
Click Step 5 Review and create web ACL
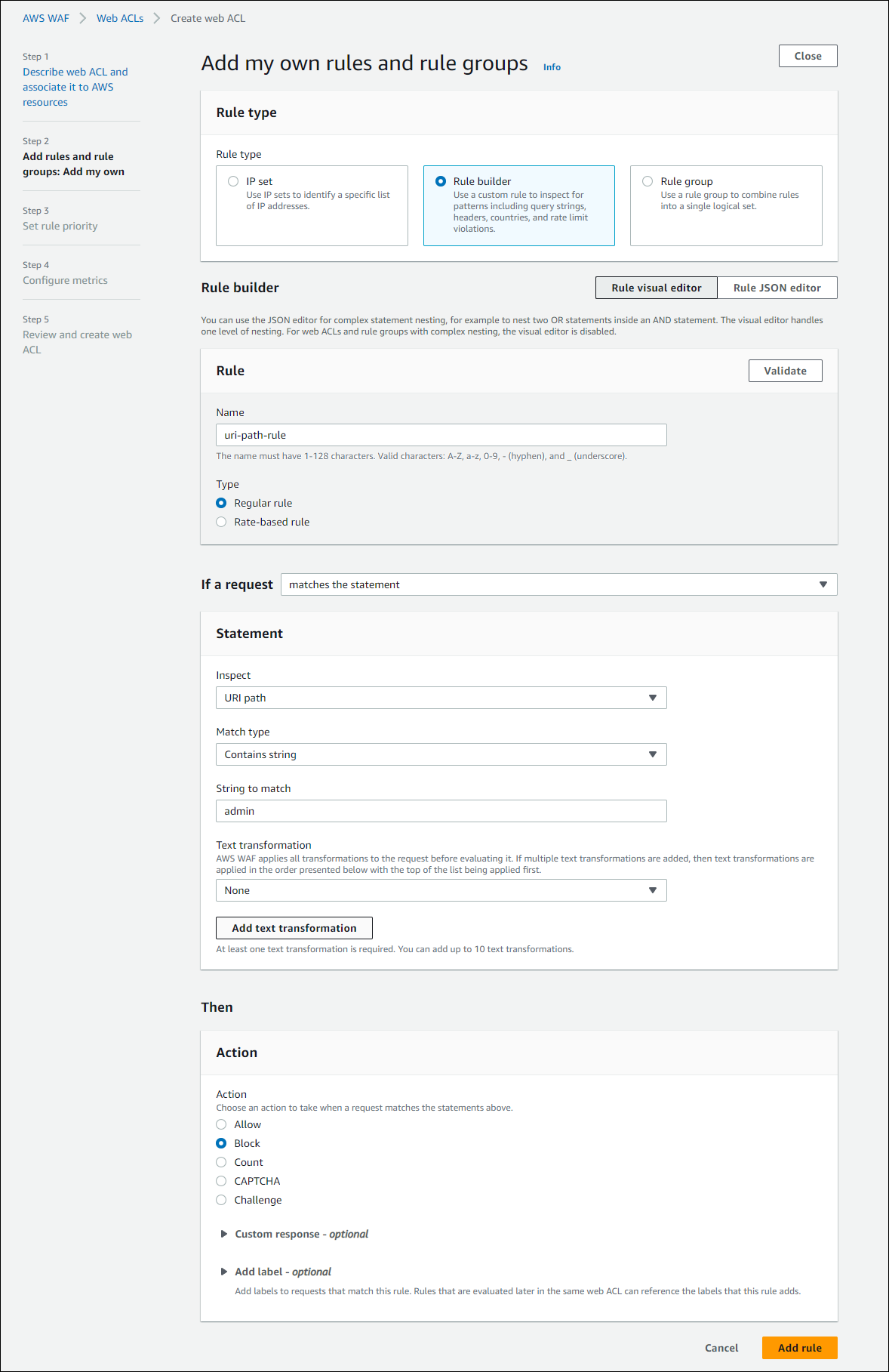(x=77, y=342)
